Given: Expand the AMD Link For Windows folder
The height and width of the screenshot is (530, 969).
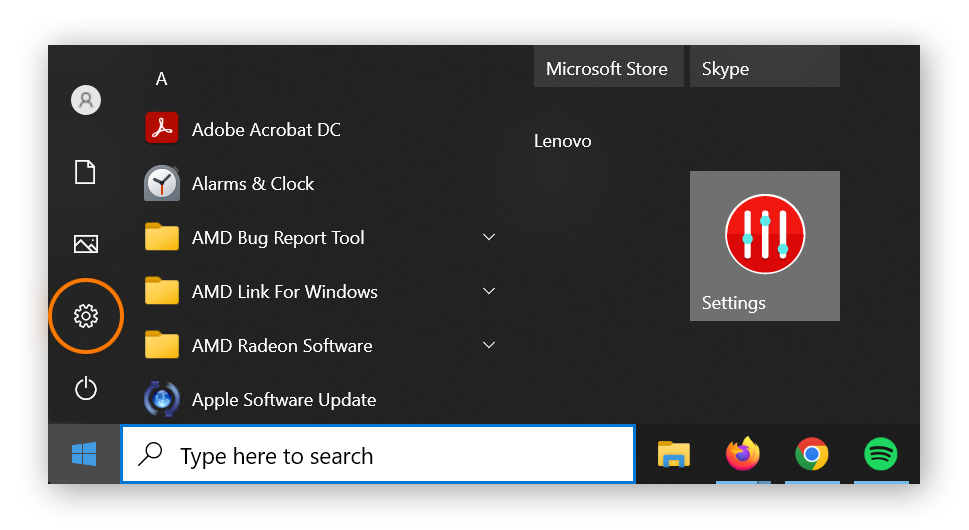Looking at the screenshot, I should coord(489,291).
